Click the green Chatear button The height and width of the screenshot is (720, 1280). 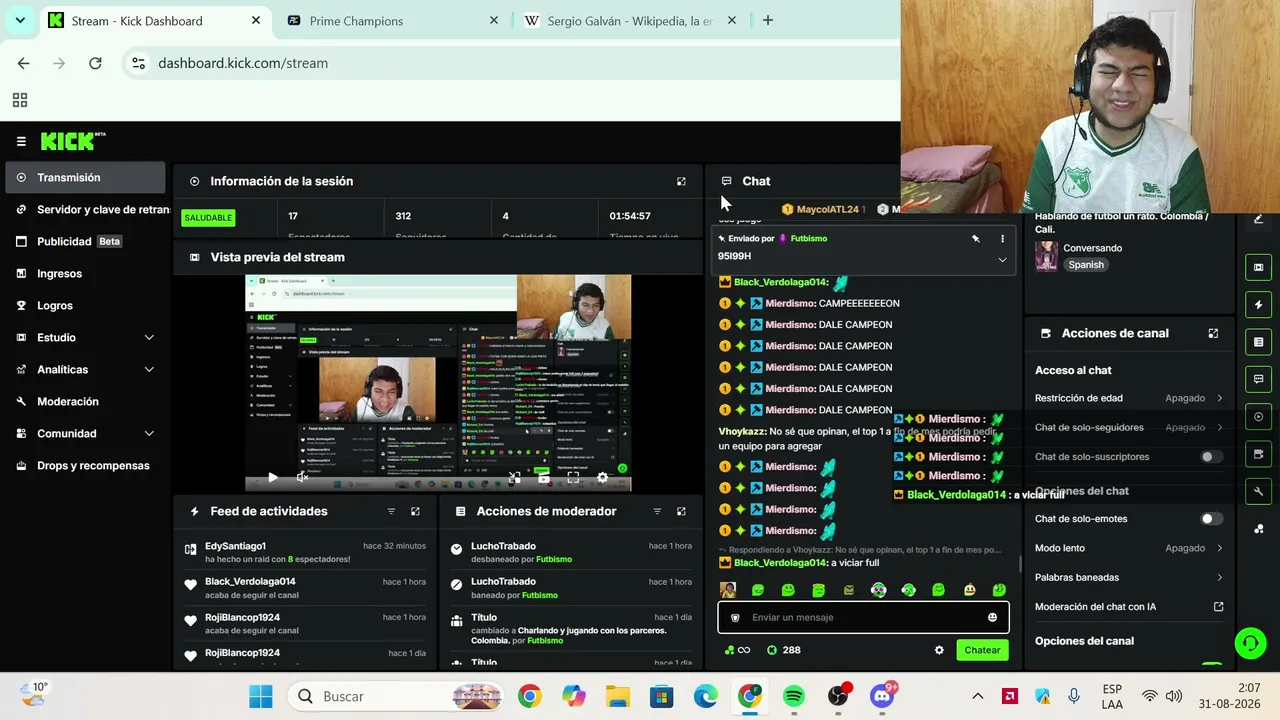pyautogui.click(x=982, y=650)
